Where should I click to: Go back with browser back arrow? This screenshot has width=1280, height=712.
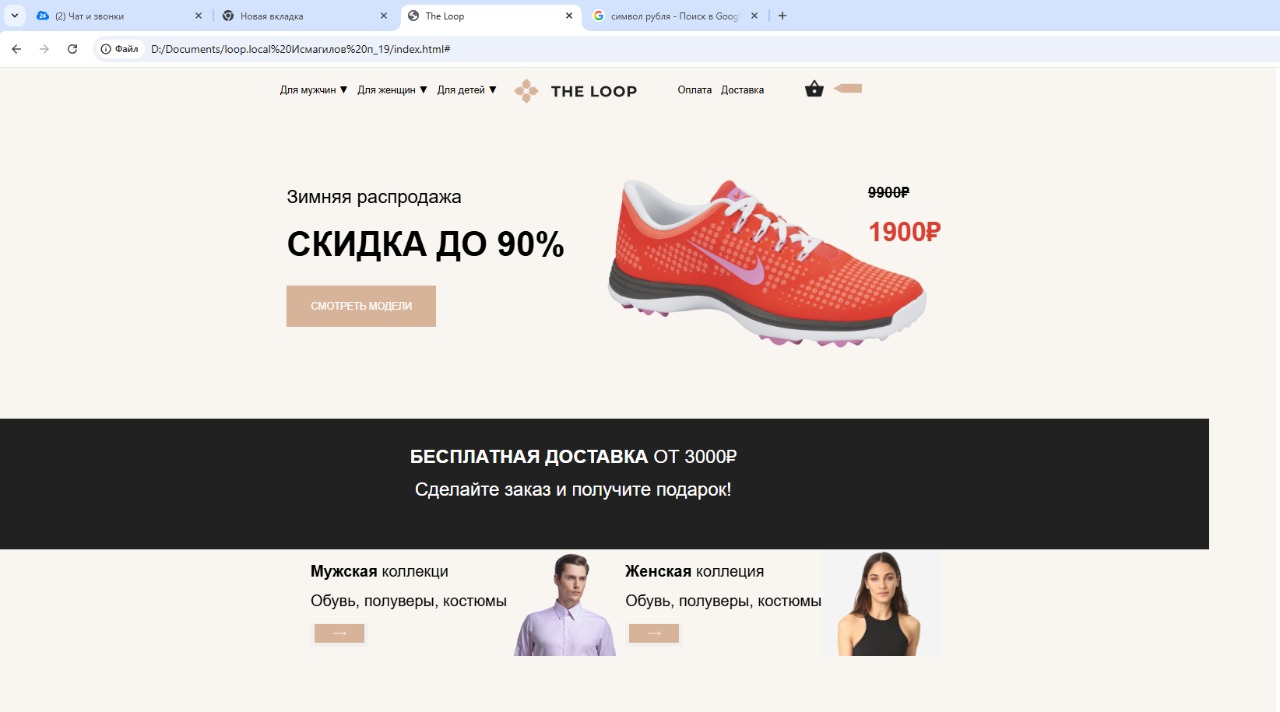click(x=16, y=49)
